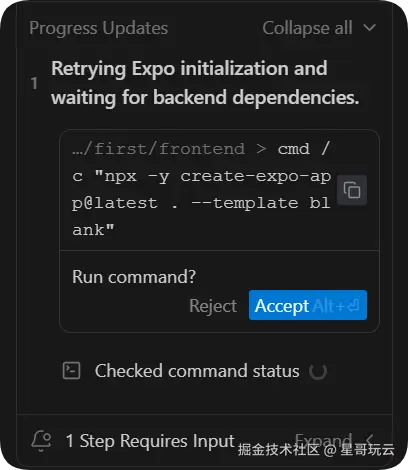Reject the run command request
The width and height of the screenshot is (408, 470).
click(213, 306)
